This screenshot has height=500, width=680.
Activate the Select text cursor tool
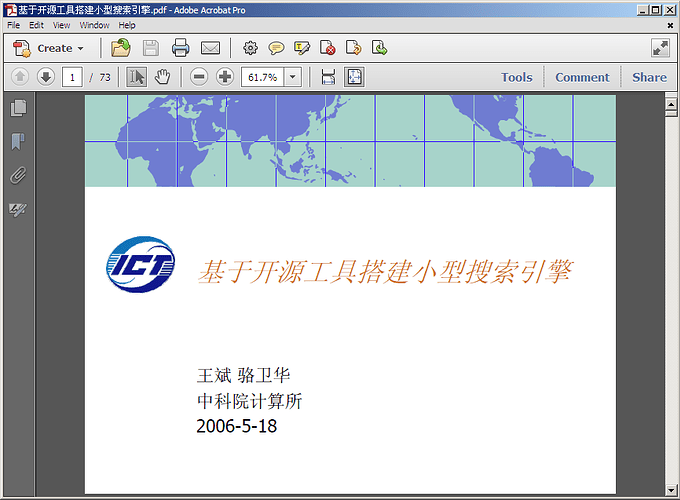137,77
